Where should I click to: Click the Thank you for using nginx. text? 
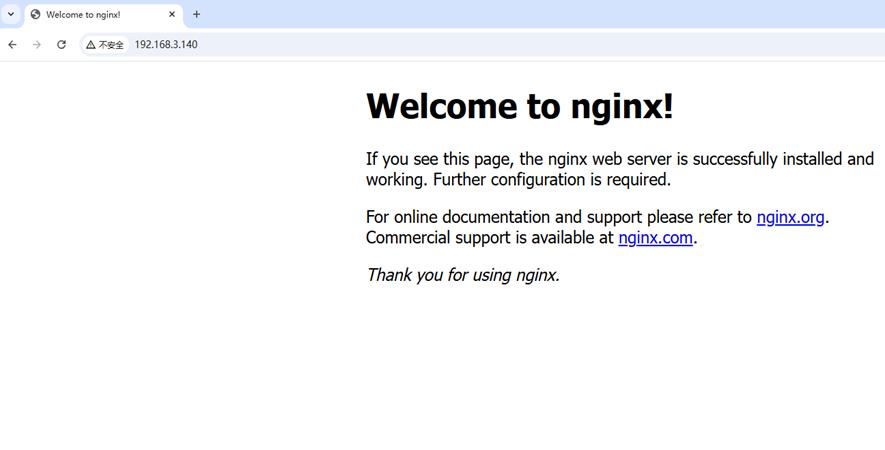(463, 274)
